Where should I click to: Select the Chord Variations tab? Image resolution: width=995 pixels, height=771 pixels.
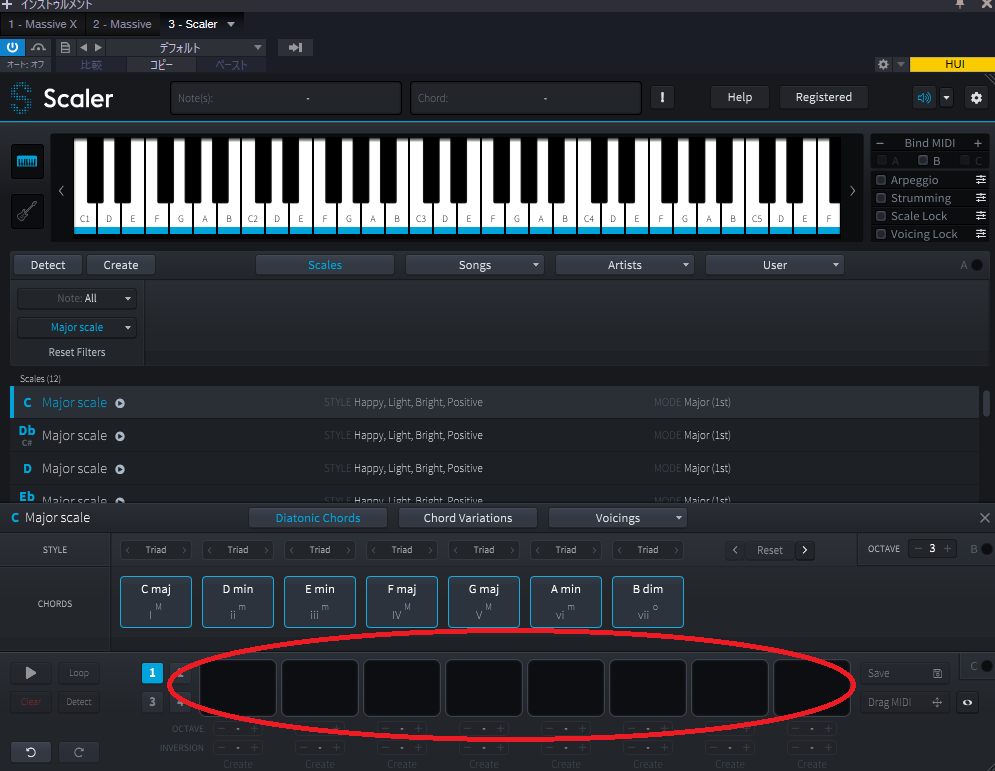[x=468, y=518]
